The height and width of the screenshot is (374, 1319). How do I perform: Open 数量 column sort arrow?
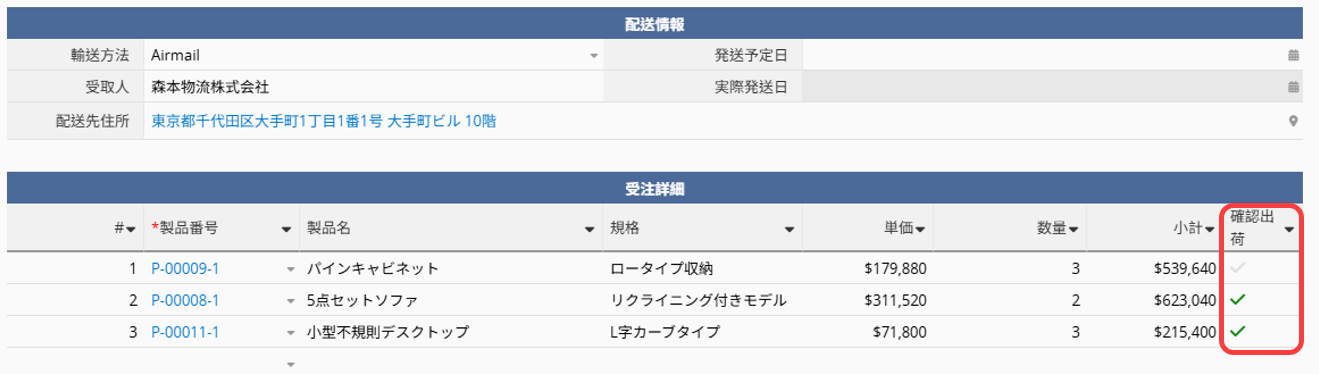[x=1073, y=229]
